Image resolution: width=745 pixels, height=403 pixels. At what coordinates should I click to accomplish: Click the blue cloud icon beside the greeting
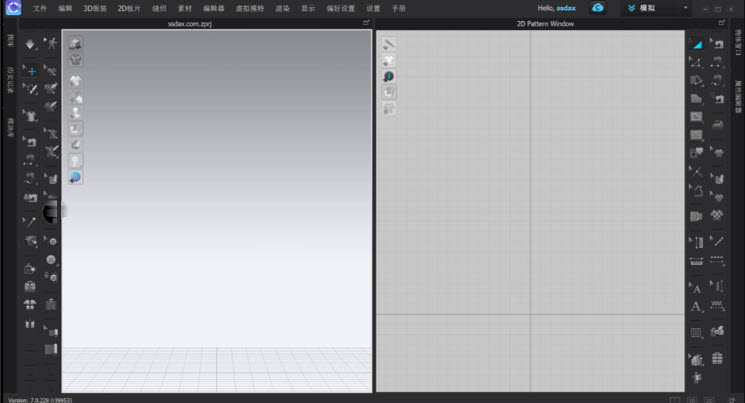[x=597, y=8]
